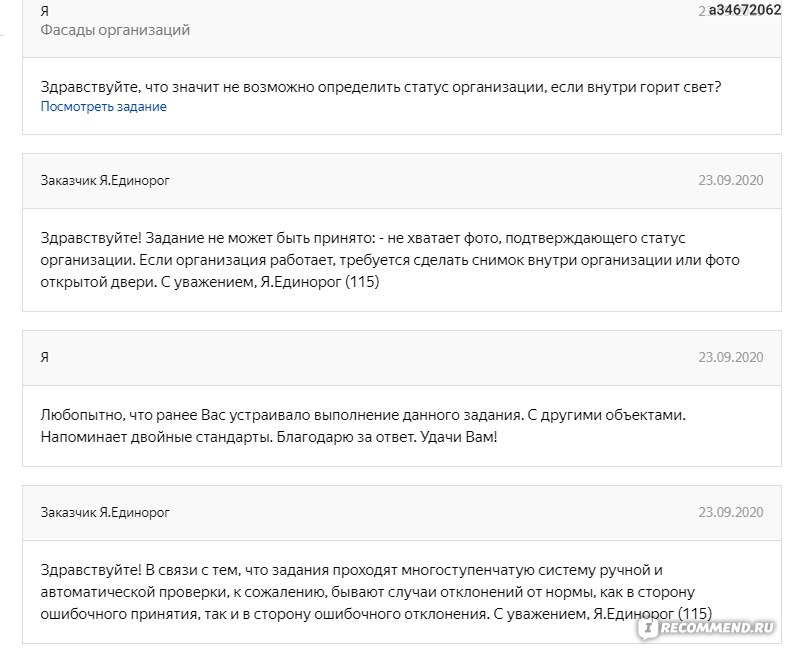Select the first "Заказчик Я.Единорог" sender name
785x649 pixels.
pos(105,180)
